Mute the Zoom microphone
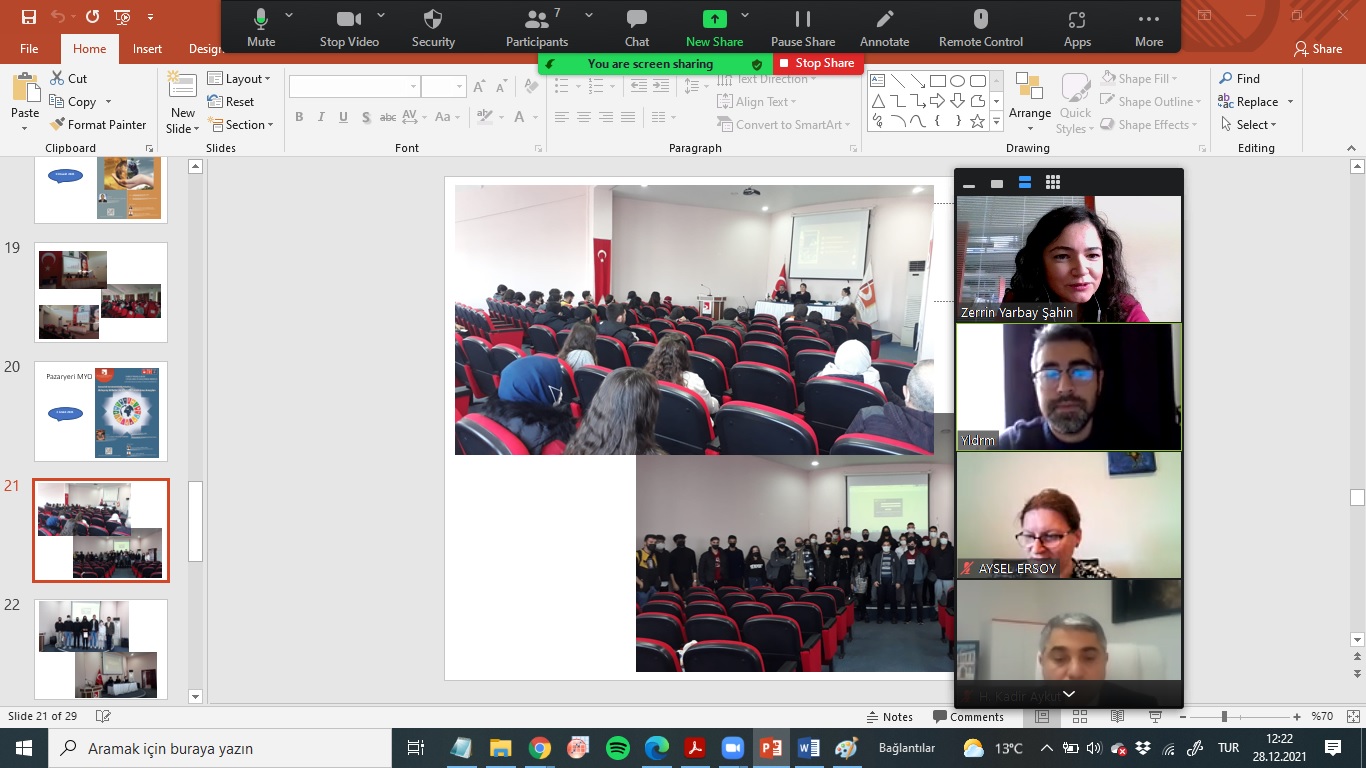 [x=261, y=28]
